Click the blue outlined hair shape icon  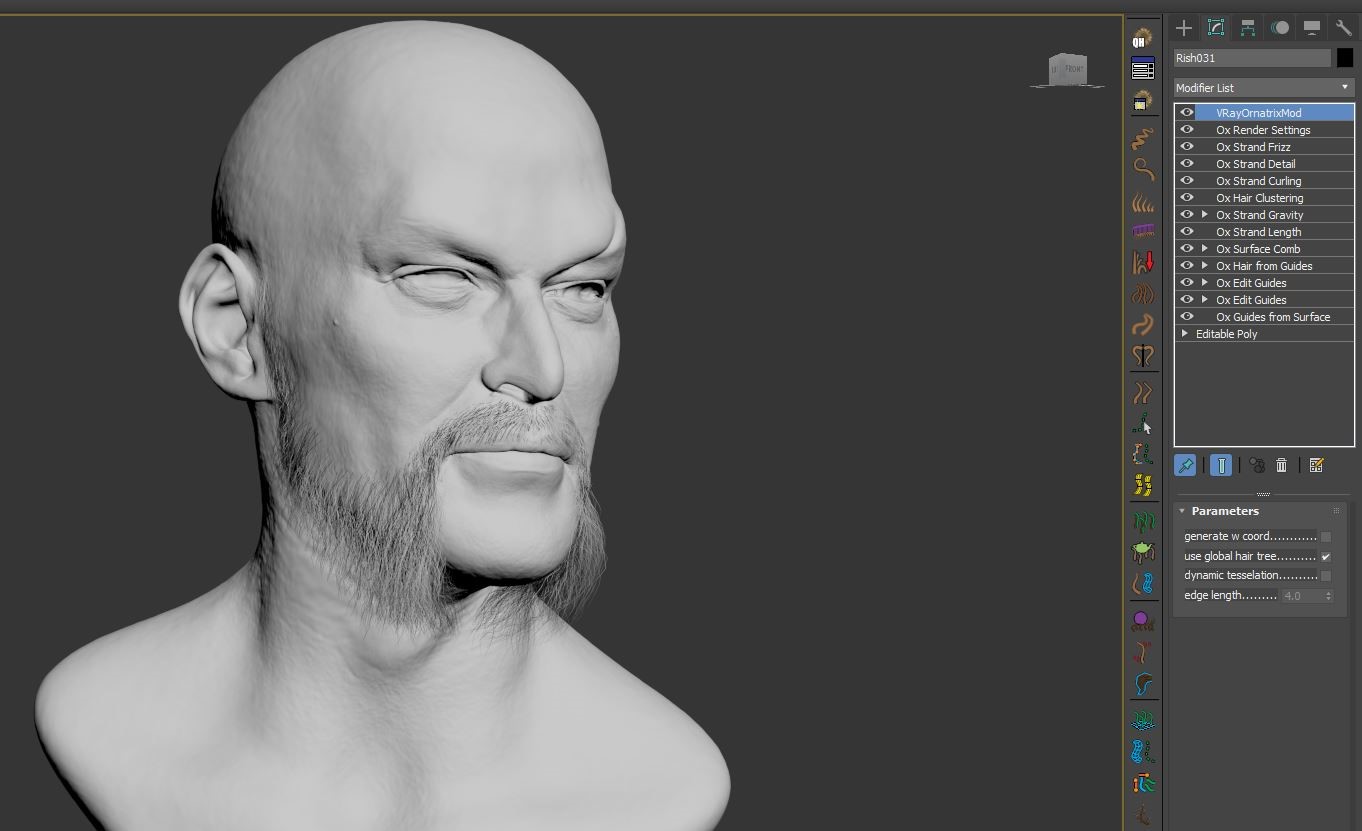(1142, 683)
